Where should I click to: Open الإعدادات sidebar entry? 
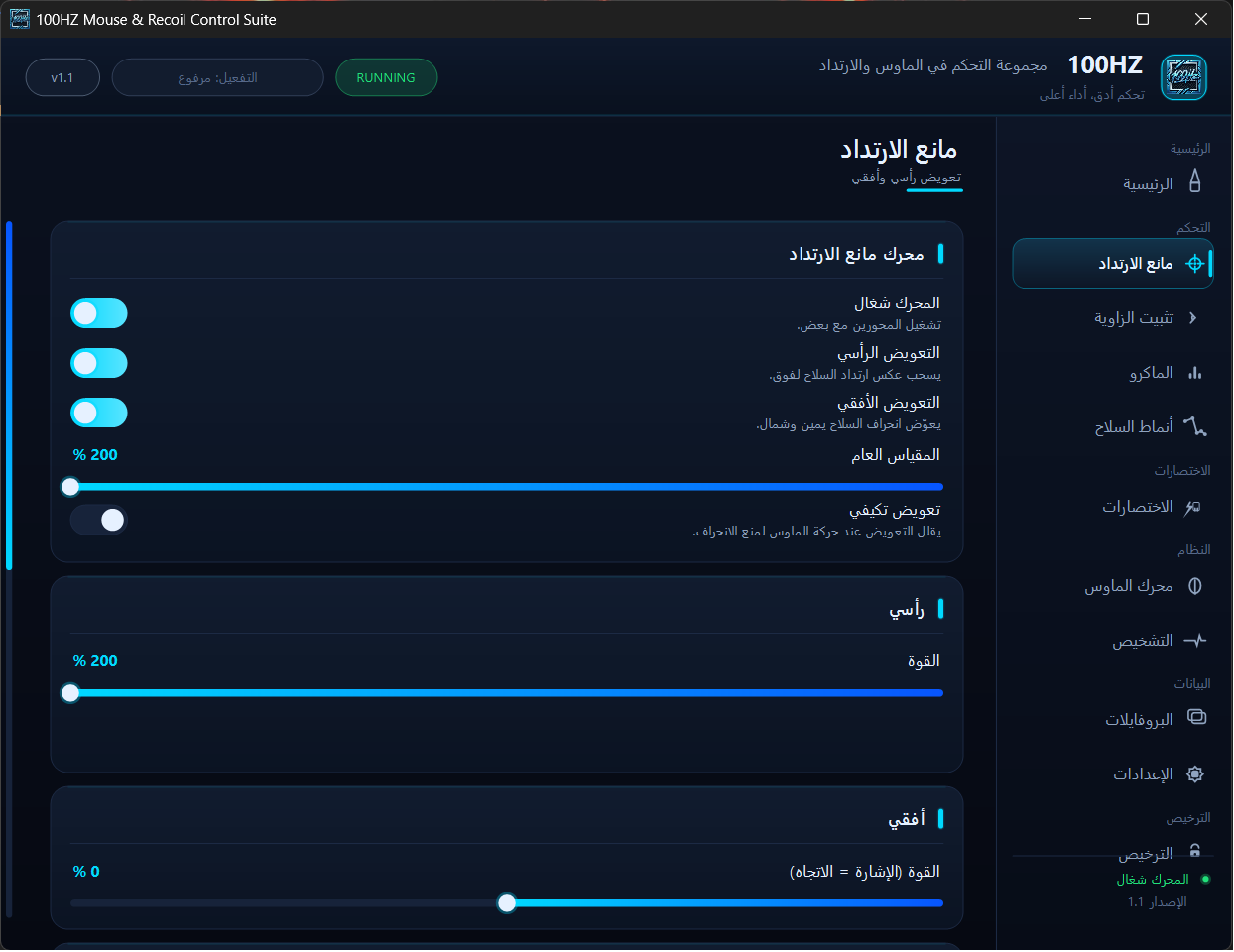click(1113, 774)
